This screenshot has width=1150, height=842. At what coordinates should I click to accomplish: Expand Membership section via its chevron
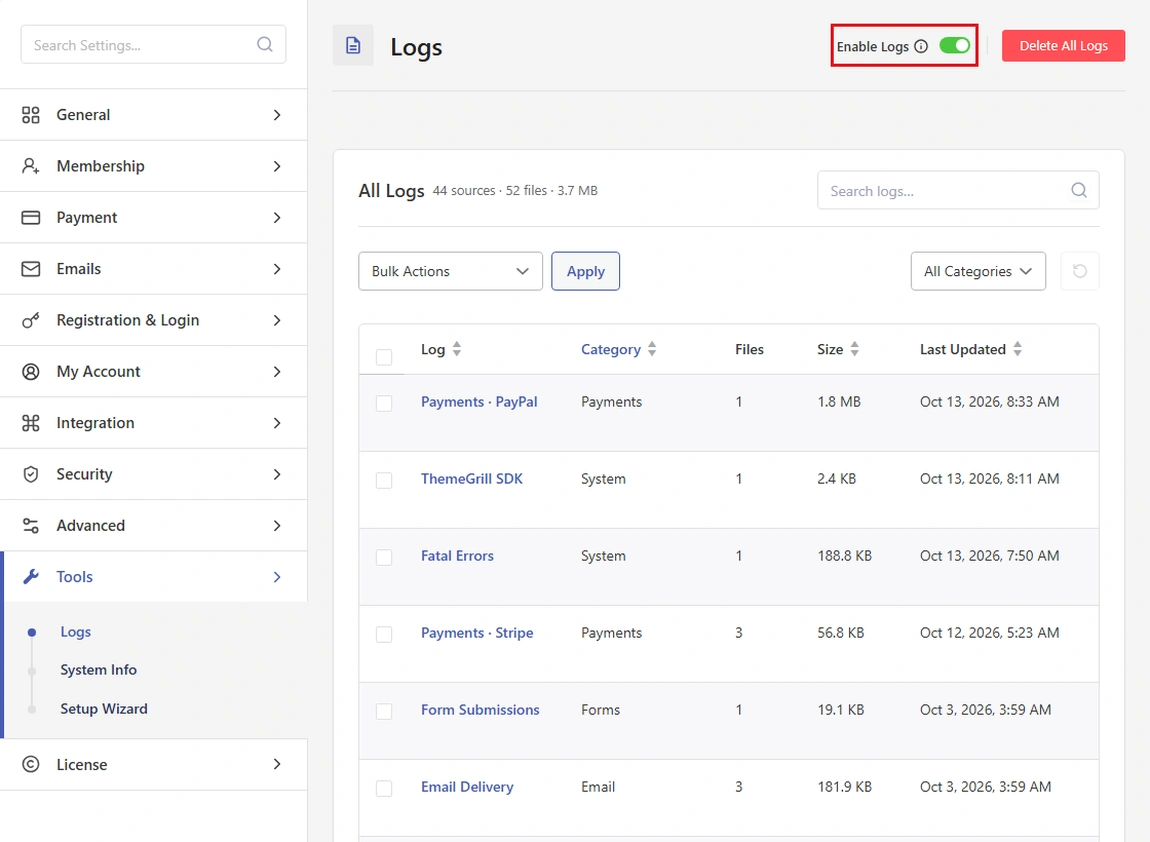point(276,166)
